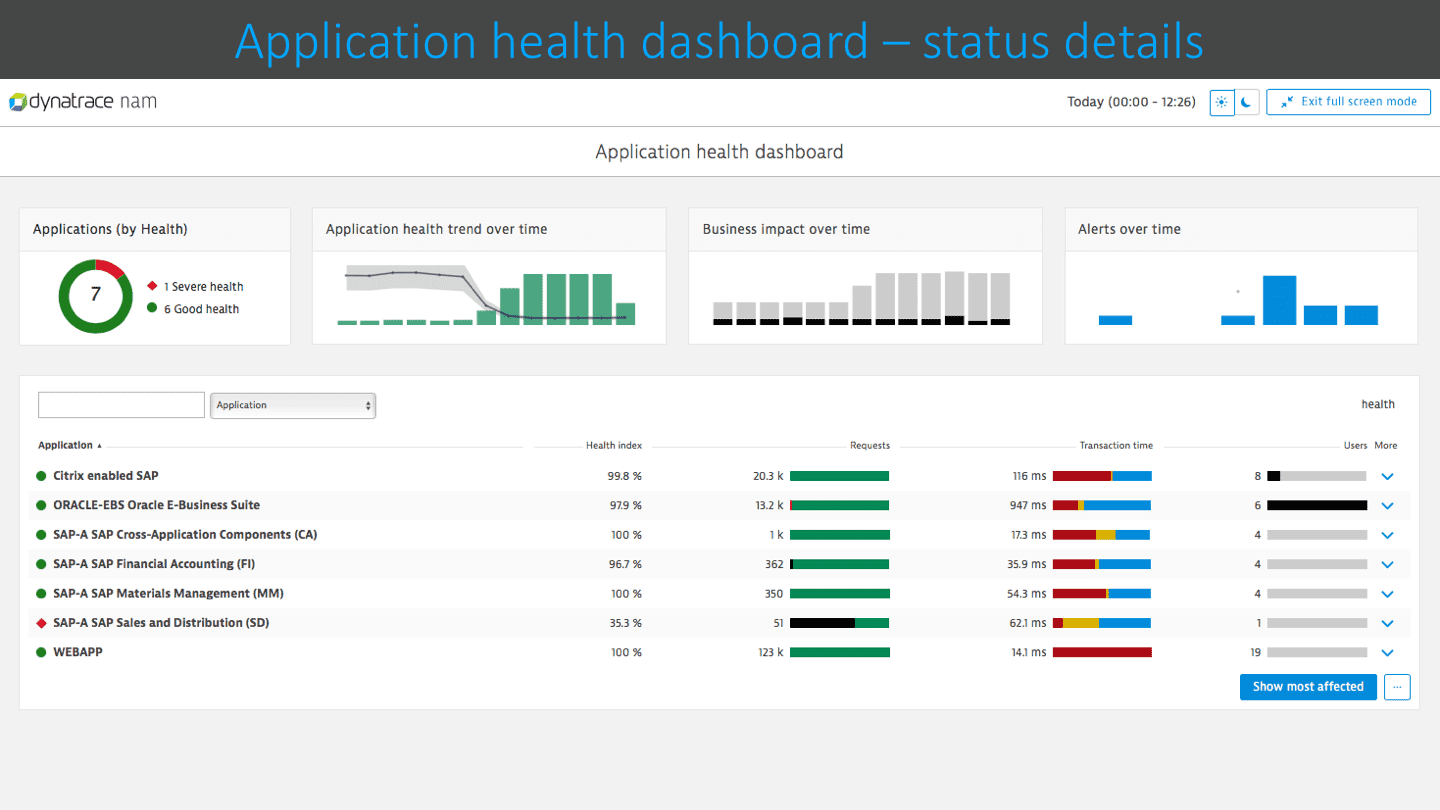Viewport: 1440px width, 810px height.
Task: Click 62.1 ms transaction time value
Action: tap(1027, 623)
